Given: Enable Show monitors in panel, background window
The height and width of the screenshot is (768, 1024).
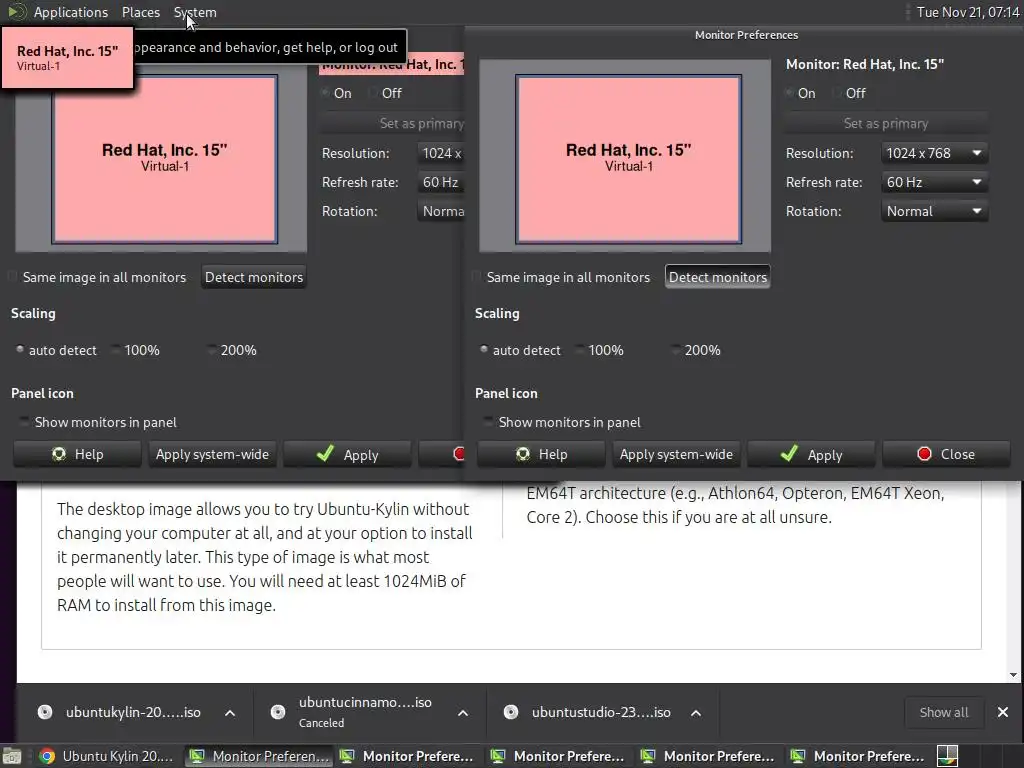Looking at the screenshot, I should pyautogui.click(x=24, y=421).
